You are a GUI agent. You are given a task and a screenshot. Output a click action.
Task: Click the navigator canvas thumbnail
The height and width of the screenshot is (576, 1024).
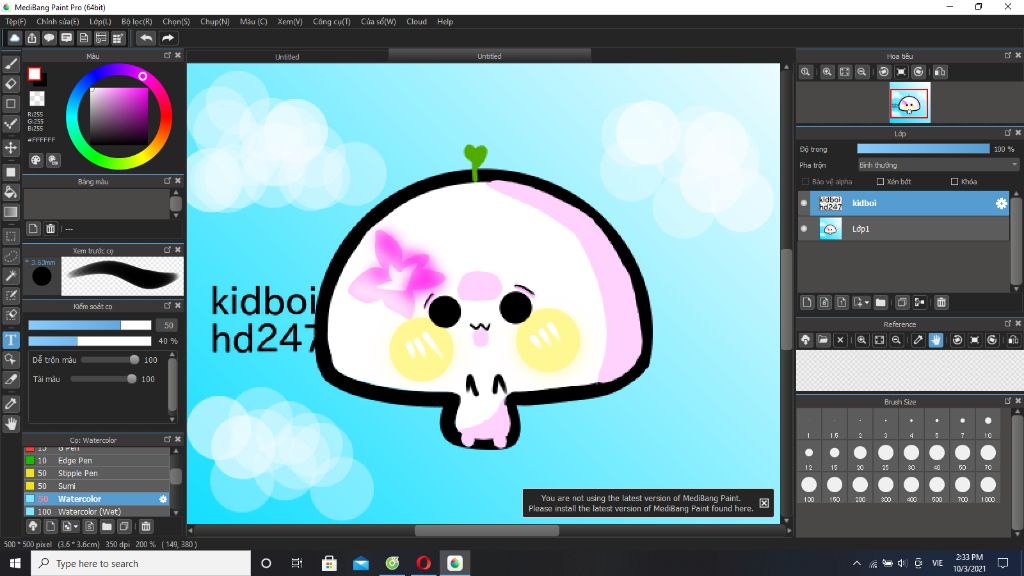click(910, 103)
